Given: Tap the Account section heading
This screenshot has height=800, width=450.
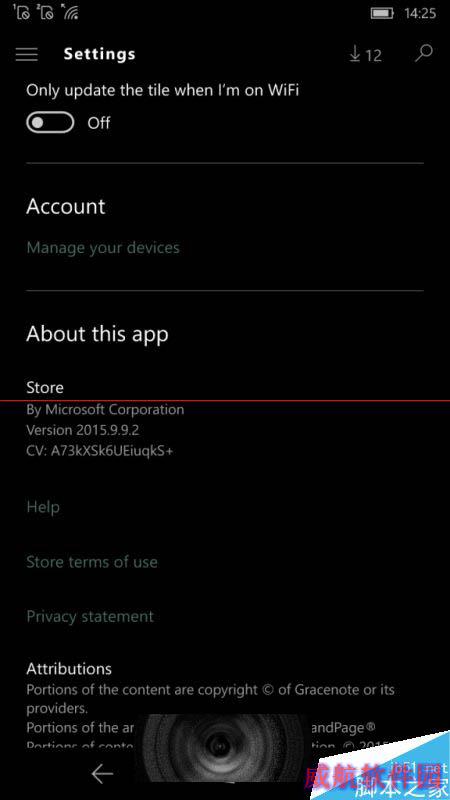Looking at the screenshot, I should click(66, 207).
